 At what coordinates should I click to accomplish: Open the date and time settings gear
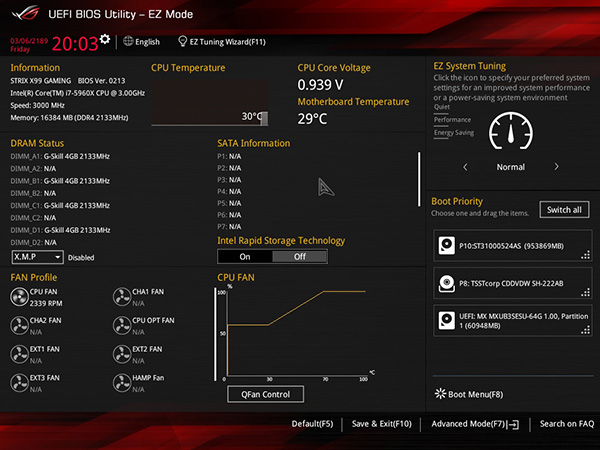tap(105, 39)
